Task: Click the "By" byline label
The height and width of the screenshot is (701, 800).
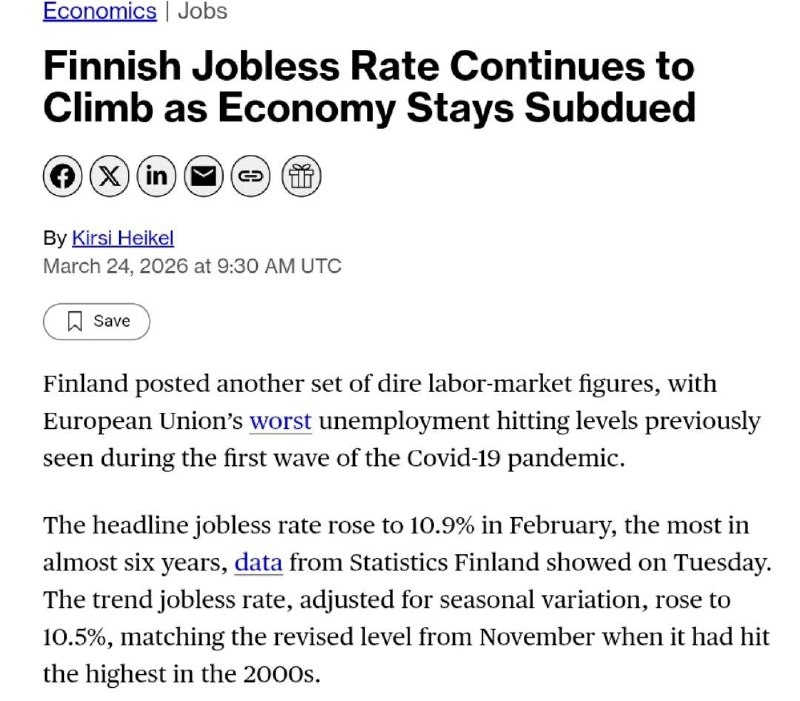Action: 54,238
